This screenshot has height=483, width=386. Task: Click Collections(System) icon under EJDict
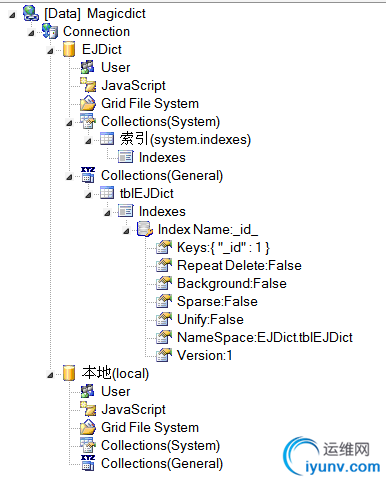click(x=88, y=121)
